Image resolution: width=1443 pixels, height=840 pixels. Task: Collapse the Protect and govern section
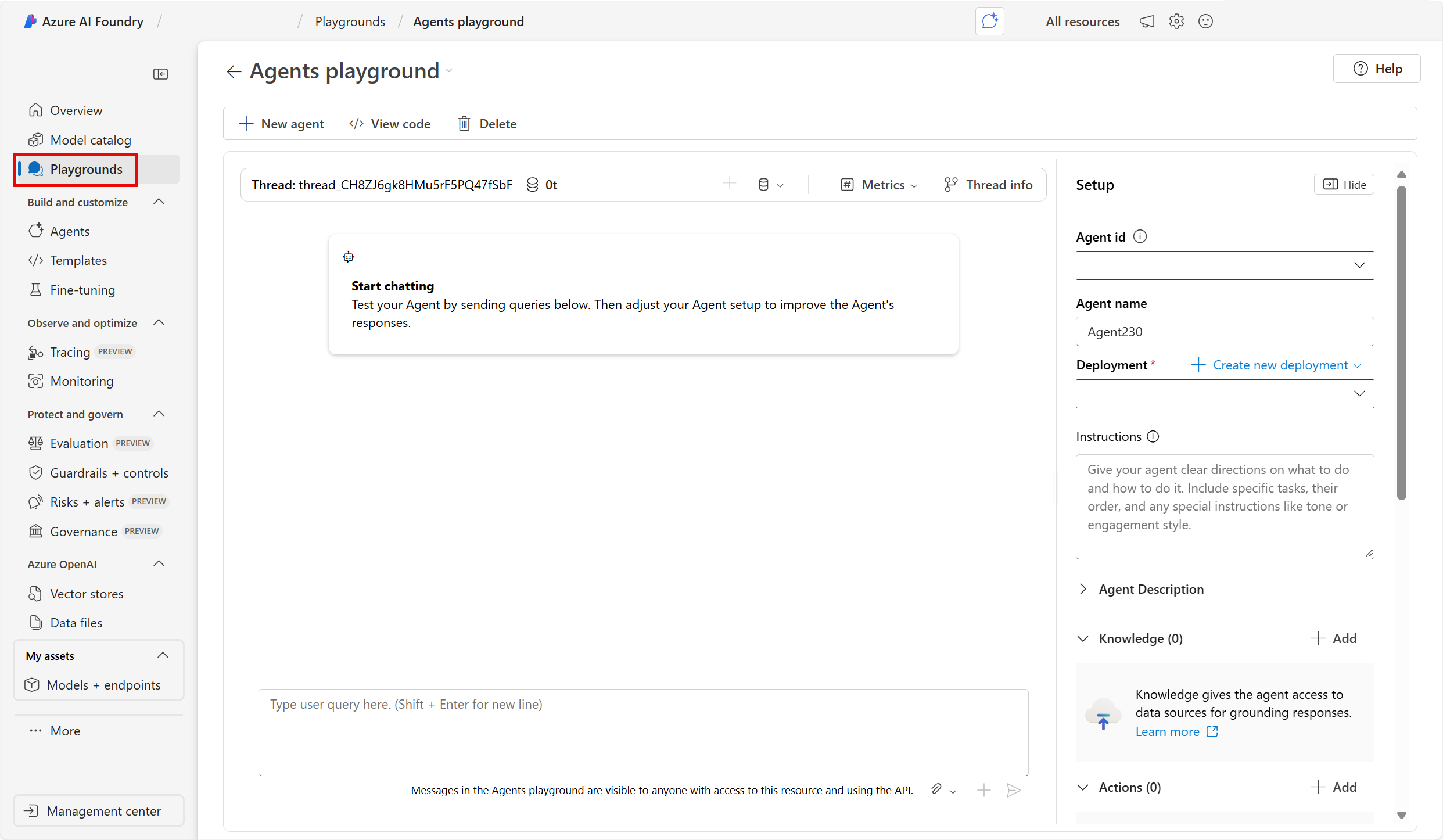(x=159, y=414)
